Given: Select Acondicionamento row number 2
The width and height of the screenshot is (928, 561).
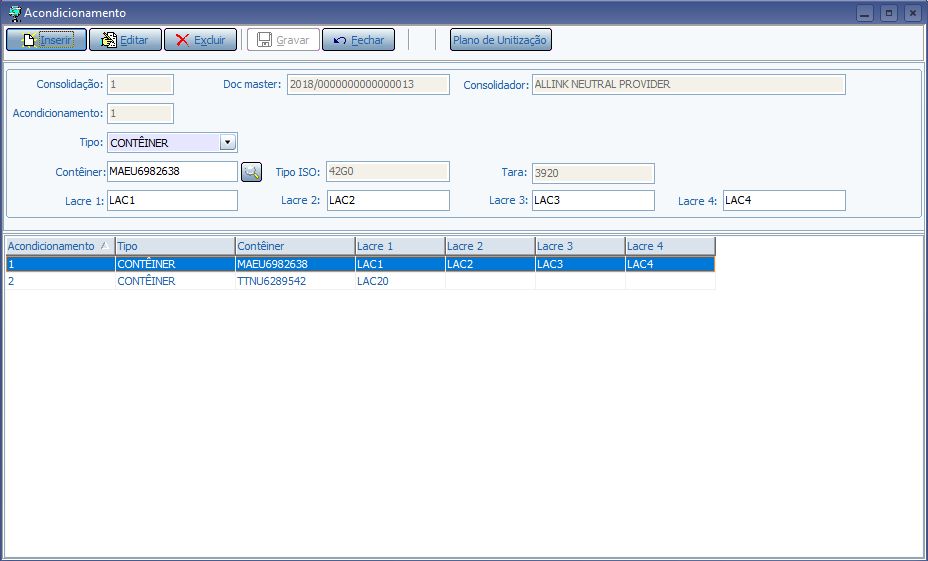Looking at the screenshot, I should 60,281.
